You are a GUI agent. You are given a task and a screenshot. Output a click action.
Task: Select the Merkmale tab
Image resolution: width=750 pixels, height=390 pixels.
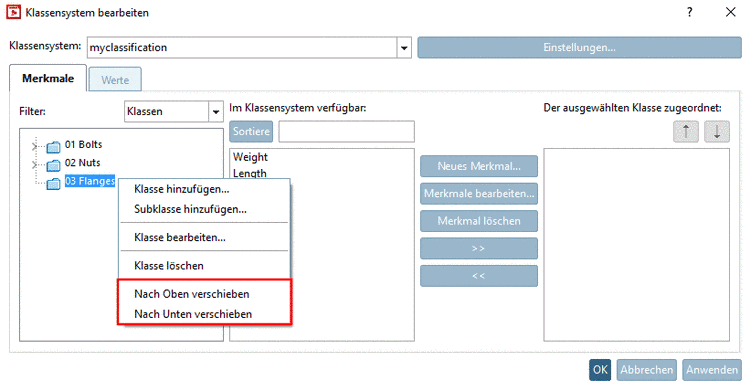pyautogui.click(x=48, y=78)
